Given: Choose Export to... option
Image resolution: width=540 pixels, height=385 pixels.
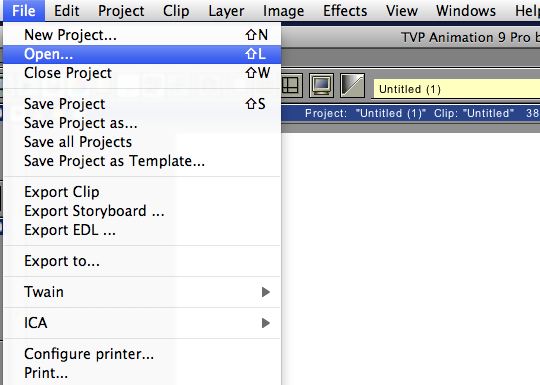Looking at the screenshot, I should (x=142, y=261).
